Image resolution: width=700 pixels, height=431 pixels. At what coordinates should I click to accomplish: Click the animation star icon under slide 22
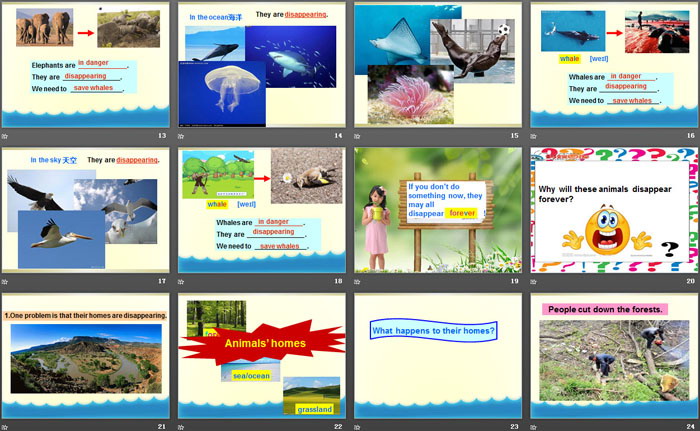click(182, 426)
